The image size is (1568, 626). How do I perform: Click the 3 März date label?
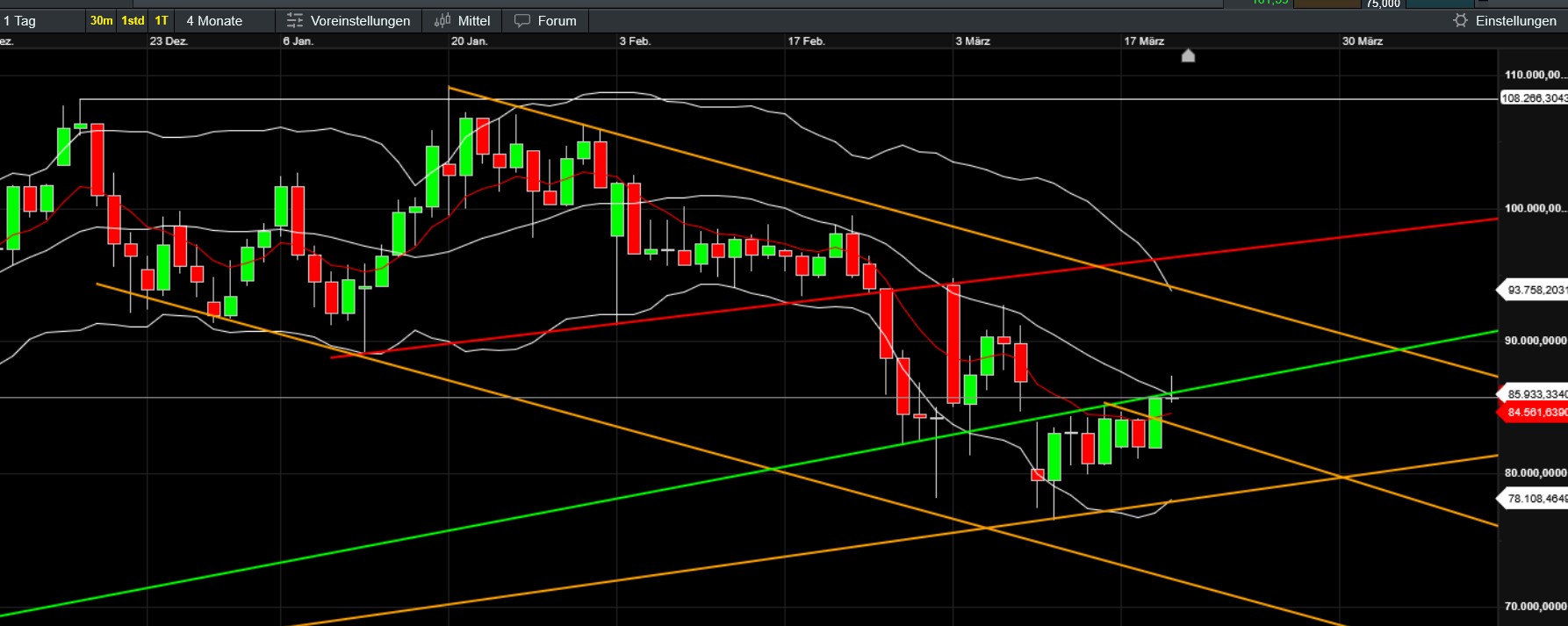tap(973, 41)
